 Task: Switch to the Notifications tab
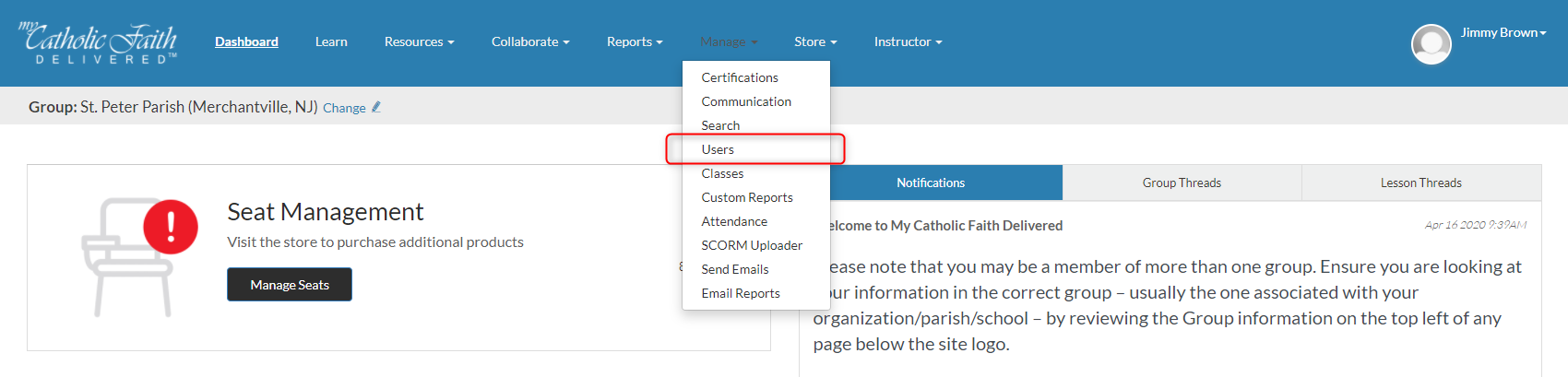931,183
